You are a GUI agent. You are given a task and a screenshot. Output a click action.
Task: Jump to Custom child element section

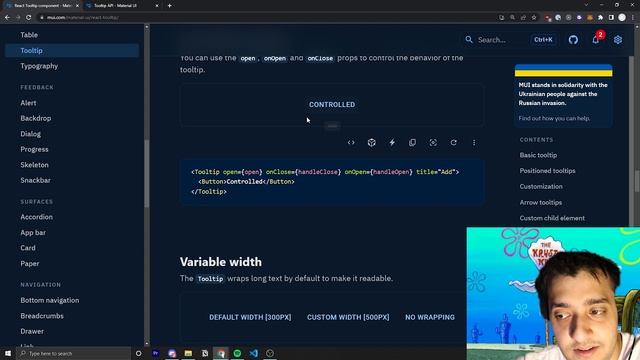(x=552, y=218)
